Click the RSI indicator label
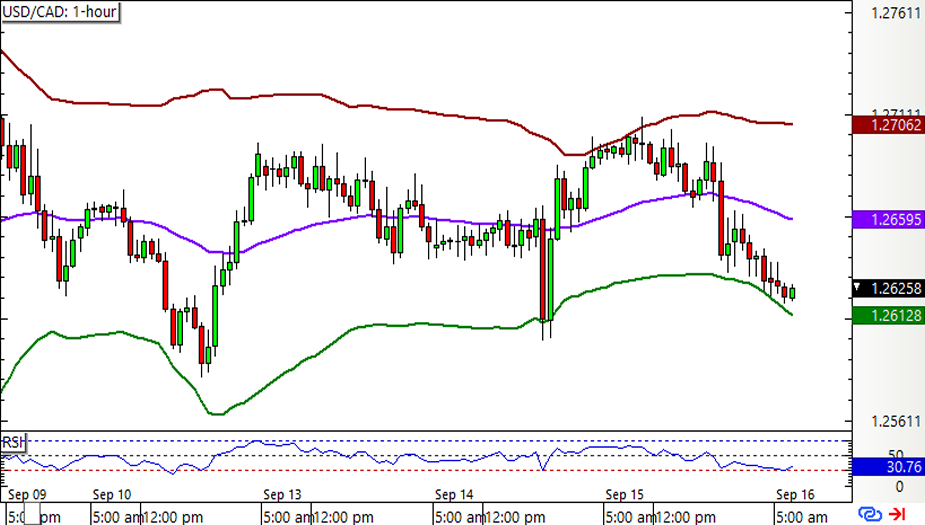 (14, 442)
